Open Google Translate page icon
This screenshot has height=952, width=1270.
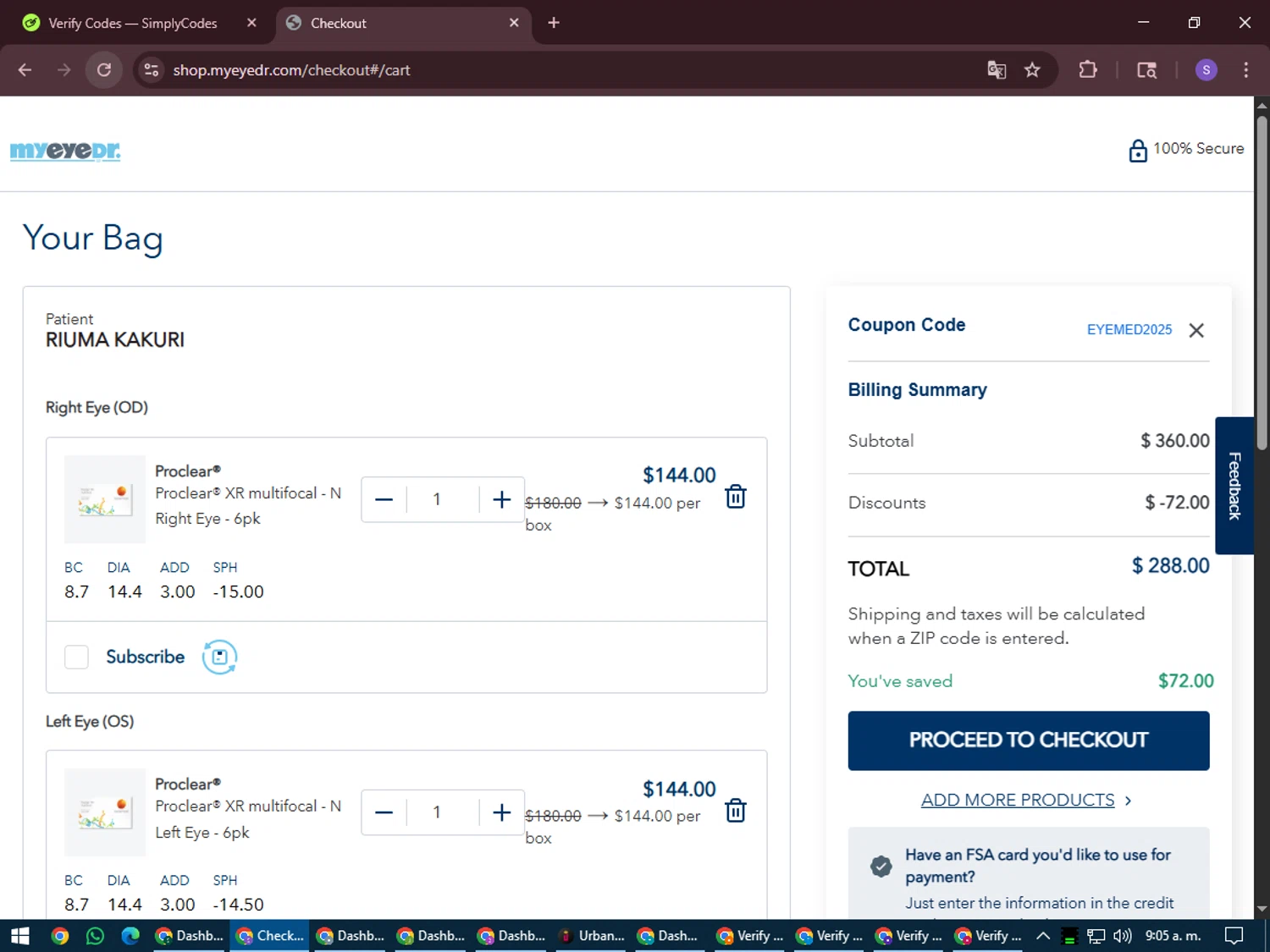point(997,70)
